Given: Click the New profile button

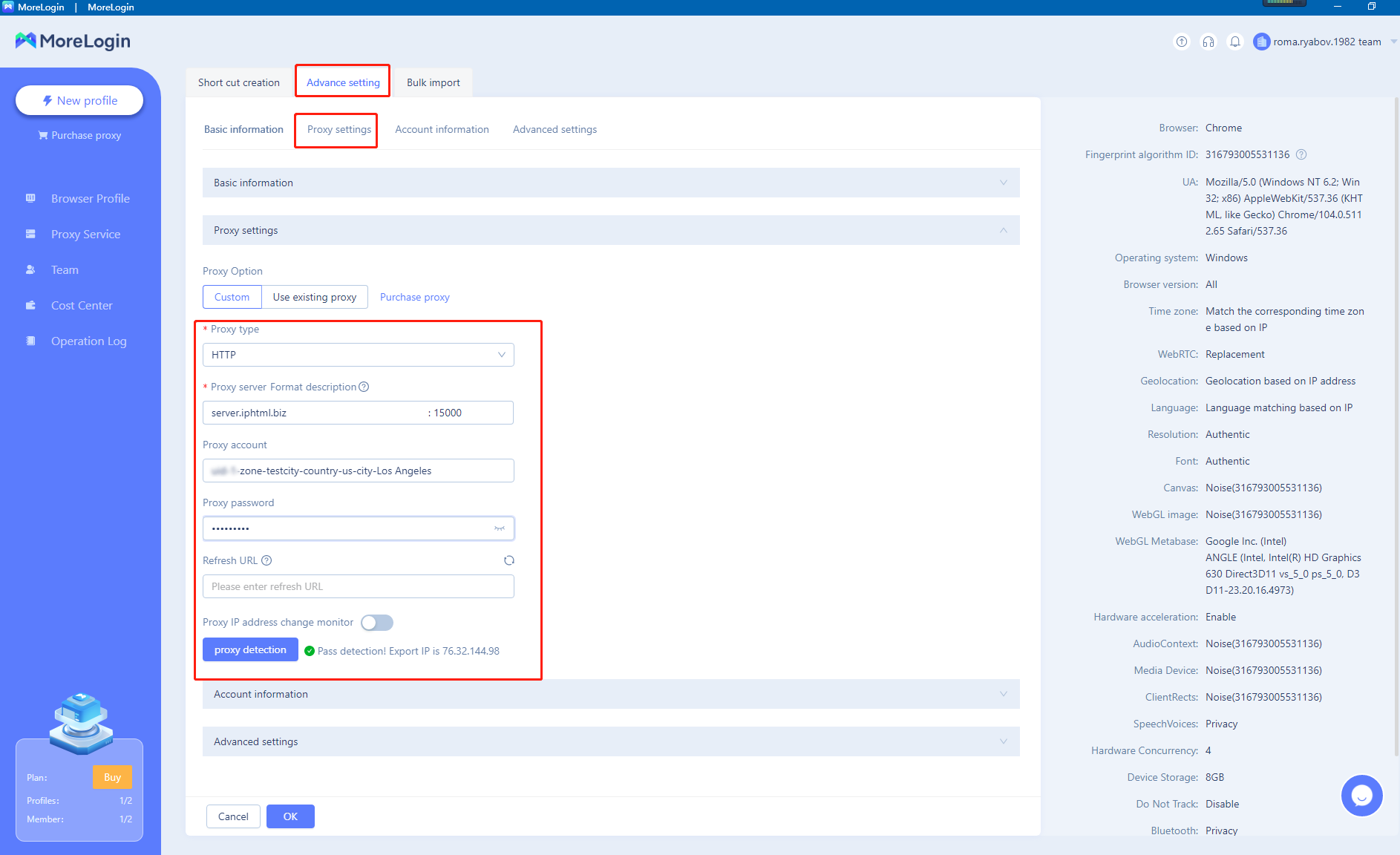Looking at the screenshot, I should point(79,100).
